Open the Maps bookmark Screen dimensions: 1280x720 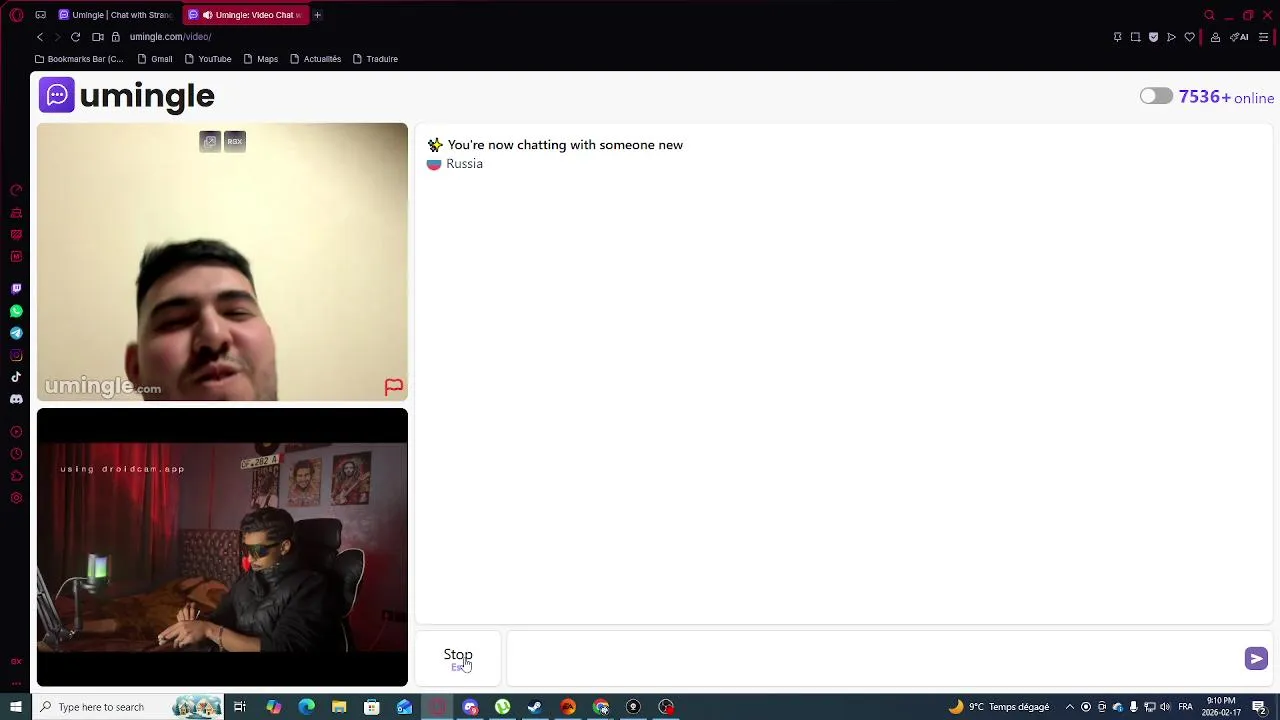click(x=260, y=59)
